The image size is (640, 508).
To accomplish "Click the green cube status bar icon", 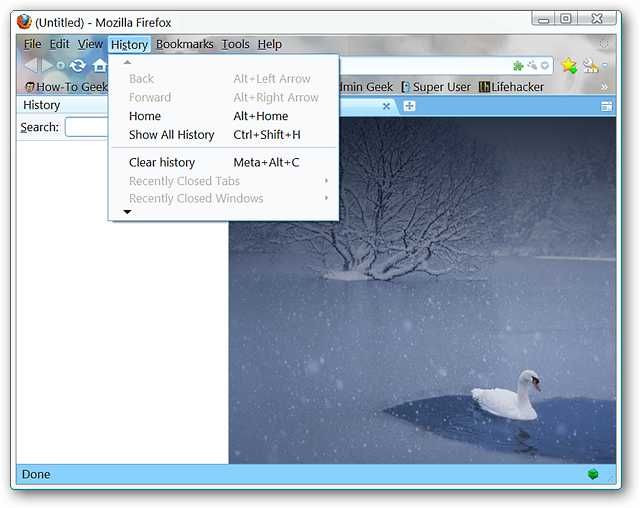I will point(593,474).
